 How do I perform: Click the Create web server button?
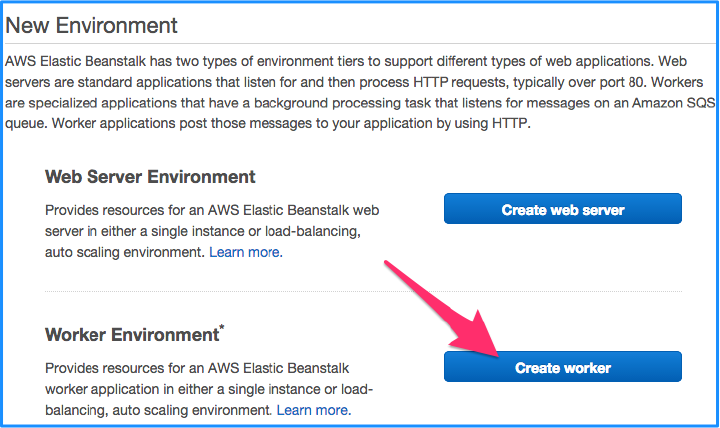[562, 208]
